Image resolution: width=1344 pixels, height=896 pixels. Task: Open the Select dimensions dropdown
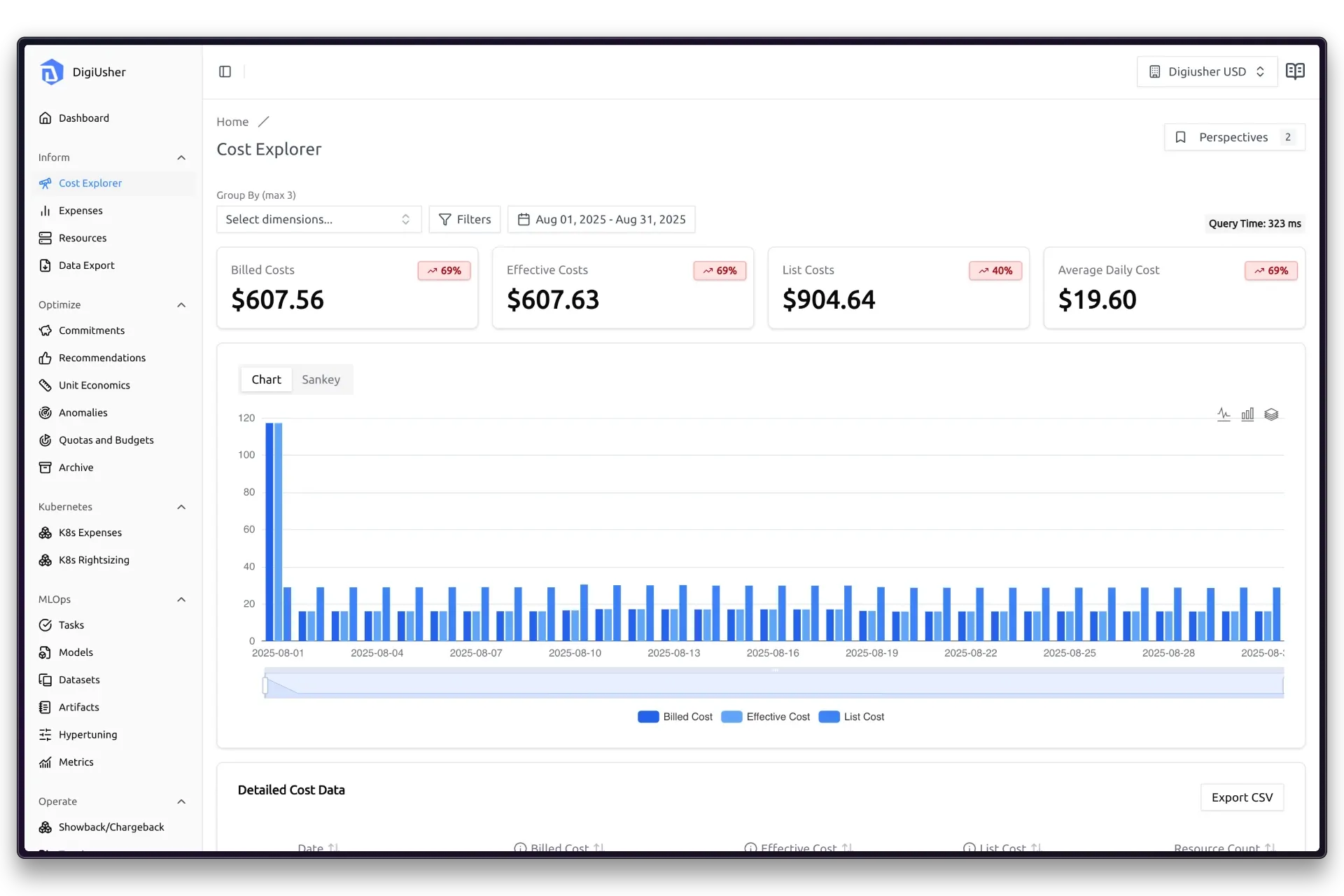tap(318, 219)
